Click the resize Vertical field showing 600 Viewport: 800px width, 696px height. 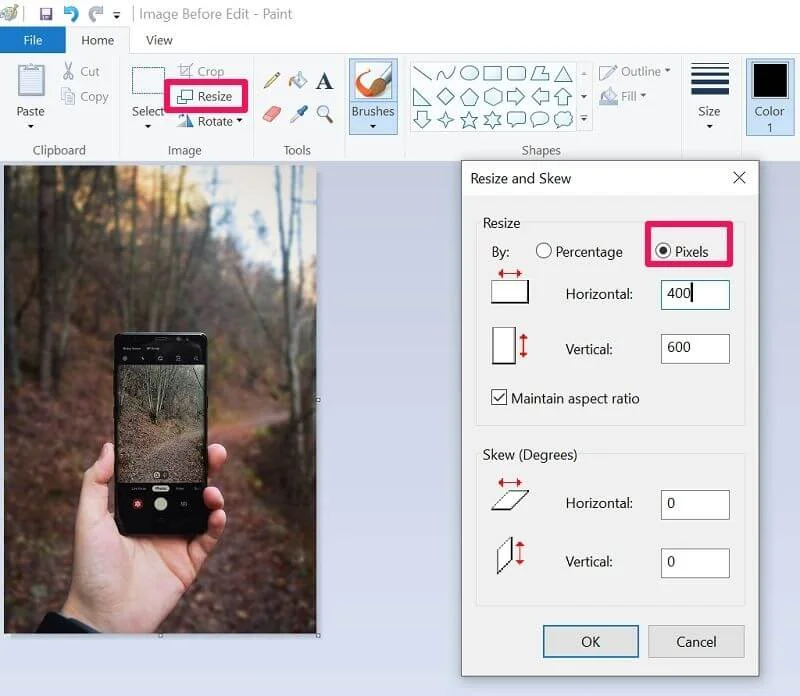point(695,349)
